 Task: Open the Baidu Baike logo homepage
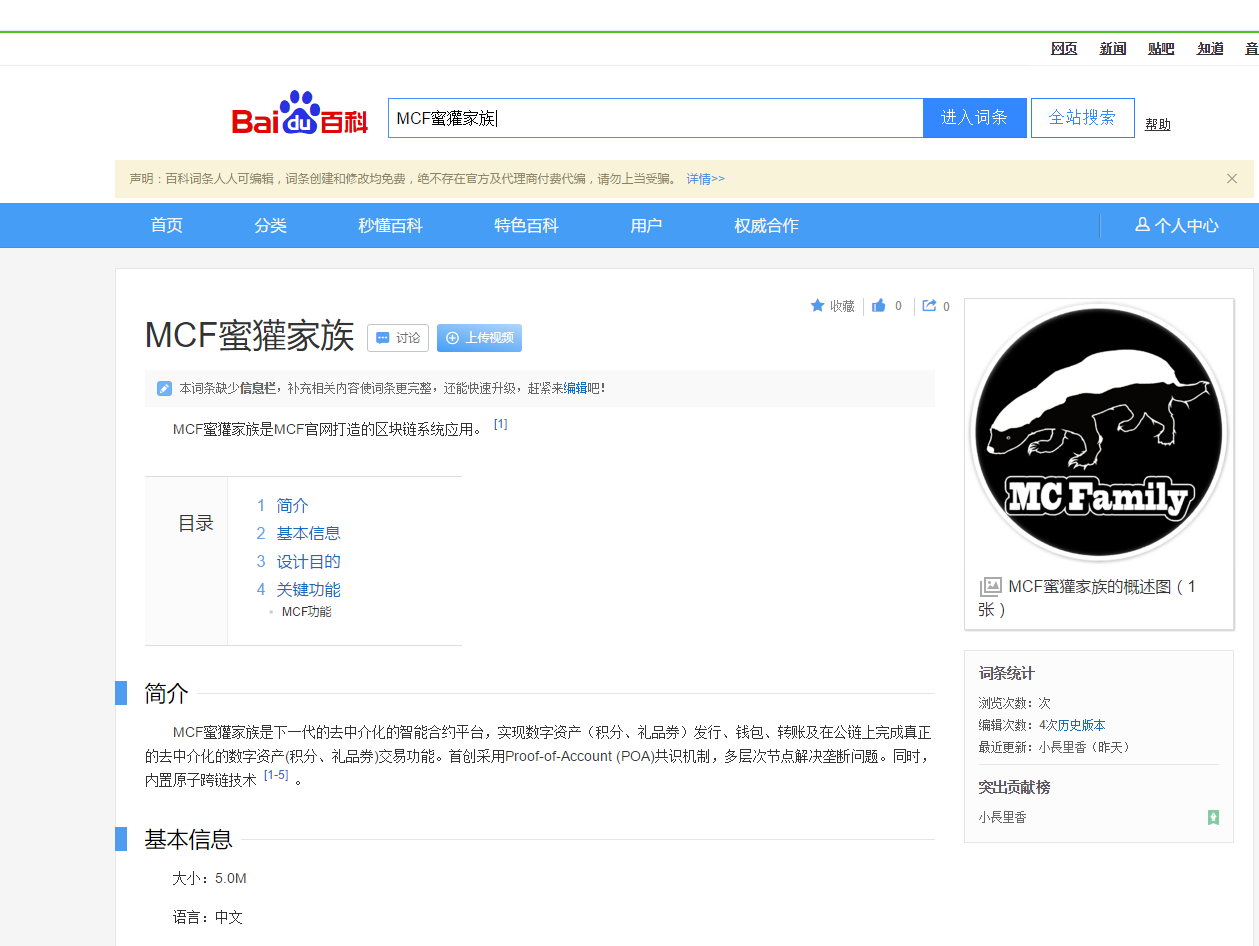[301, 115]
